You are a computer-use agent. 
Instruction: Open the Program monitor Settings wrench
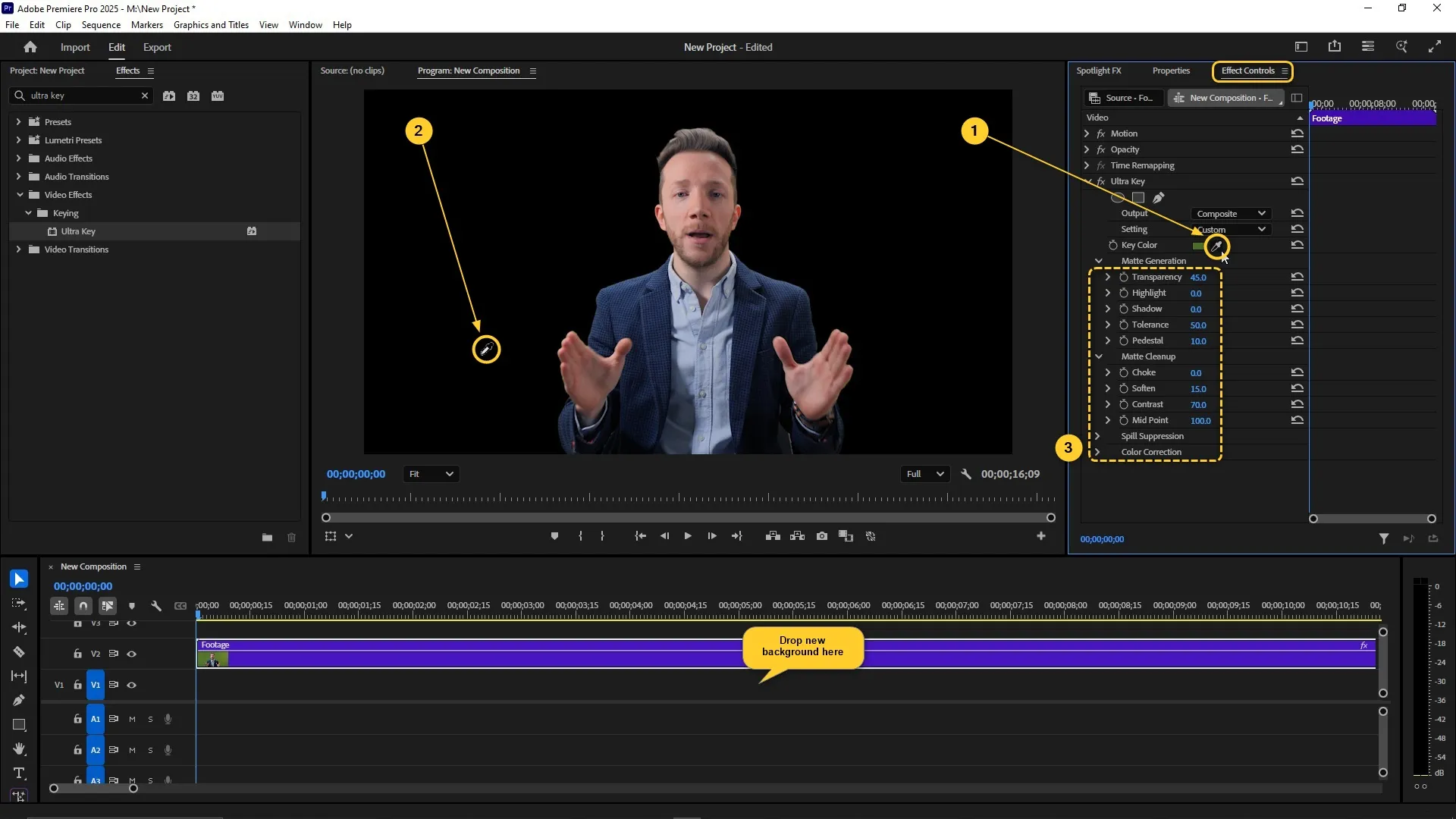[965, 474]
